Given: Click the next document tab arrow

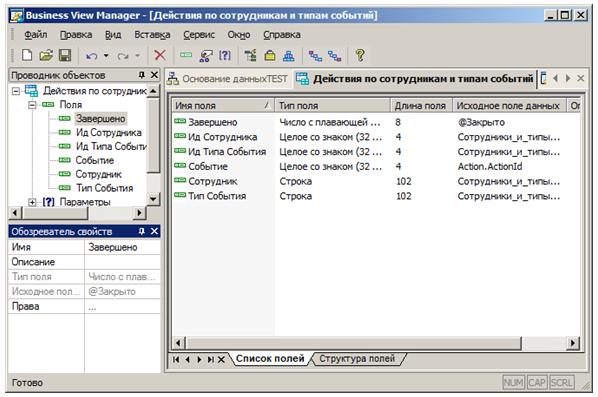Looking at the screenshot, I should [x=568, y=79].
